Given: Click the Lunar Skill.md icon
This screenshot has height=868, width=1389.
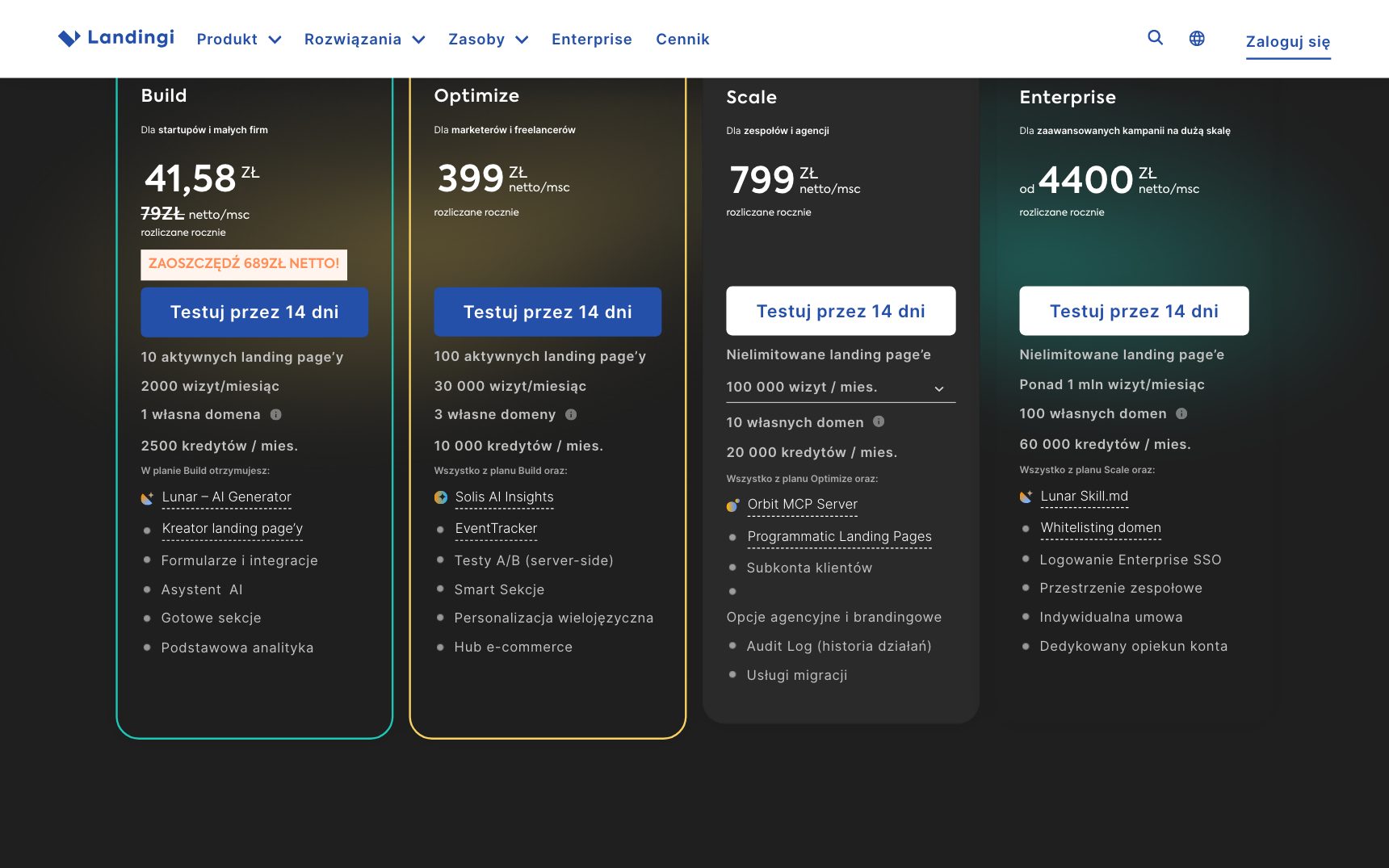Looking at the screenshot, I should pyautogui.click(x=1026, y=497).
